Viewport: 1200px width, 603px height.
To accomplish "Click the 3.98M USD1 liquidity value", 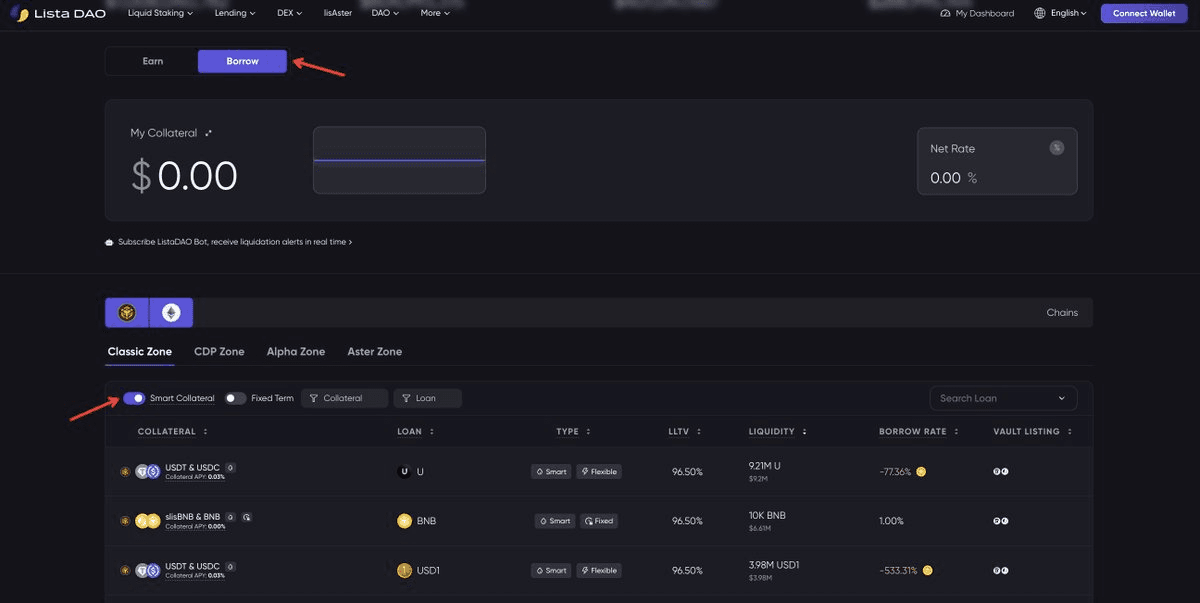I will [x=774, y=565].
